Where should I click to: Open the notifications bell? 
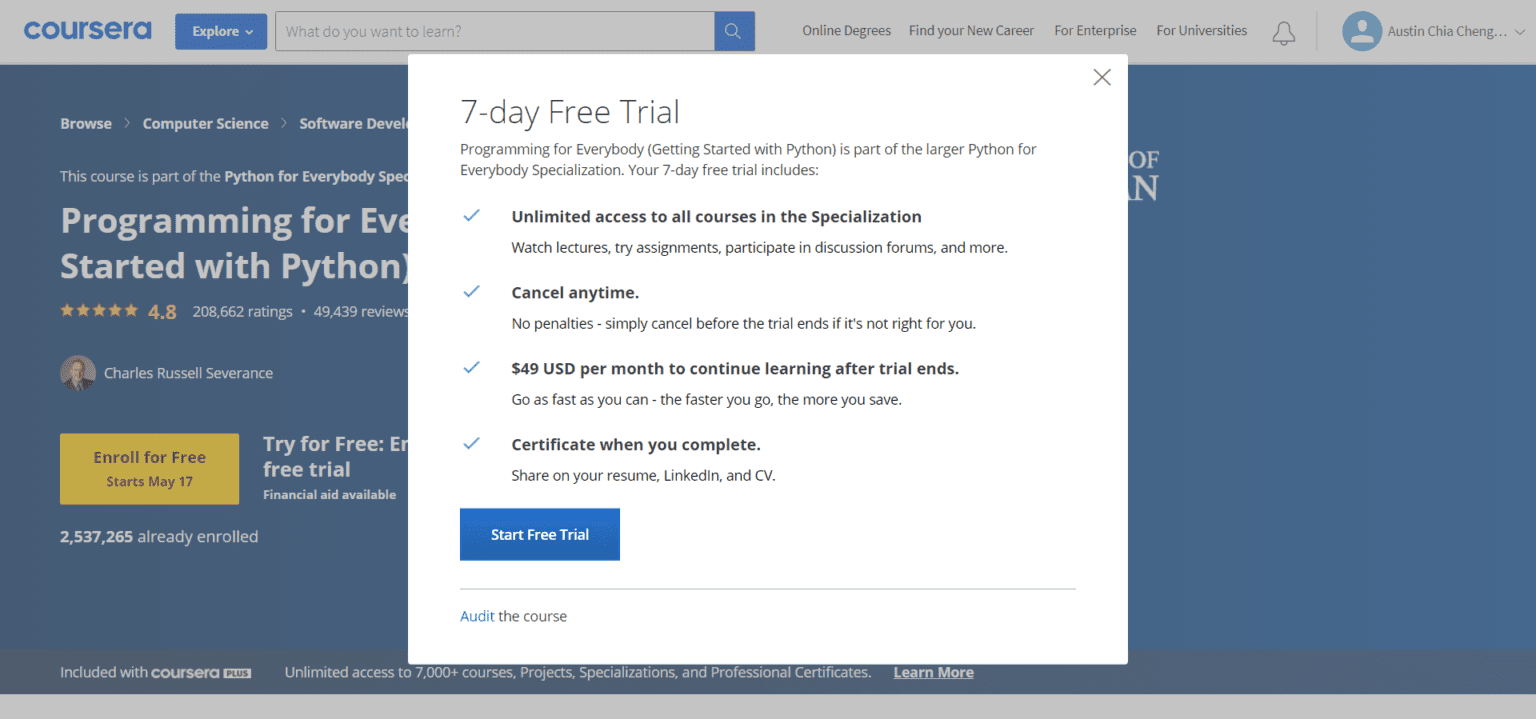[x=1283, y=33]
